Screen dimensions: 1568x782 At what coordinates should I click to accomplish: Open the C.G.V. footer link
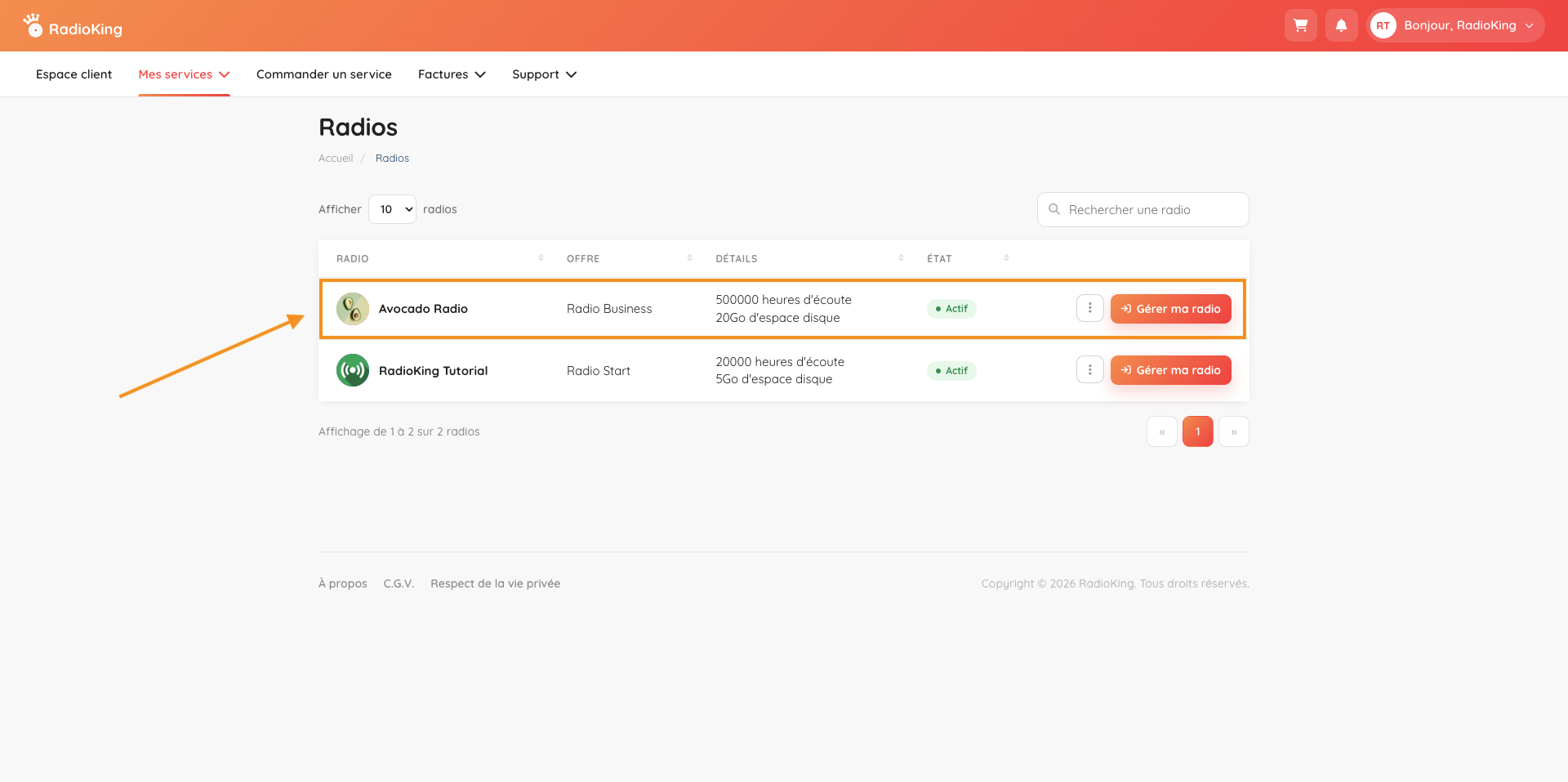pyautogui.click(x=399, y=583)
